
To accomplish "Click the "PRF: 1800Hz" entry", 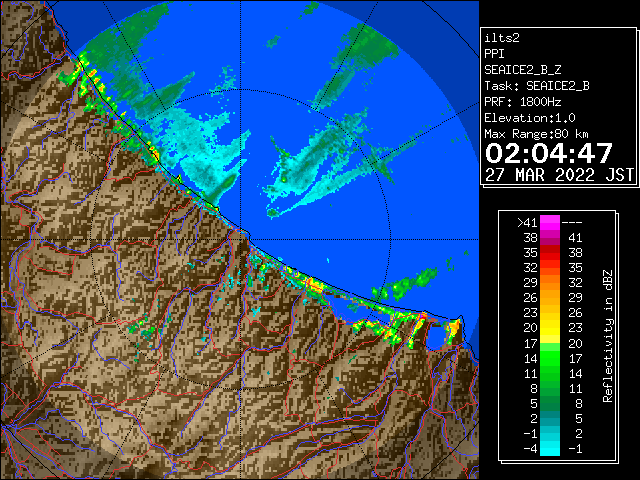I will 522,102.
